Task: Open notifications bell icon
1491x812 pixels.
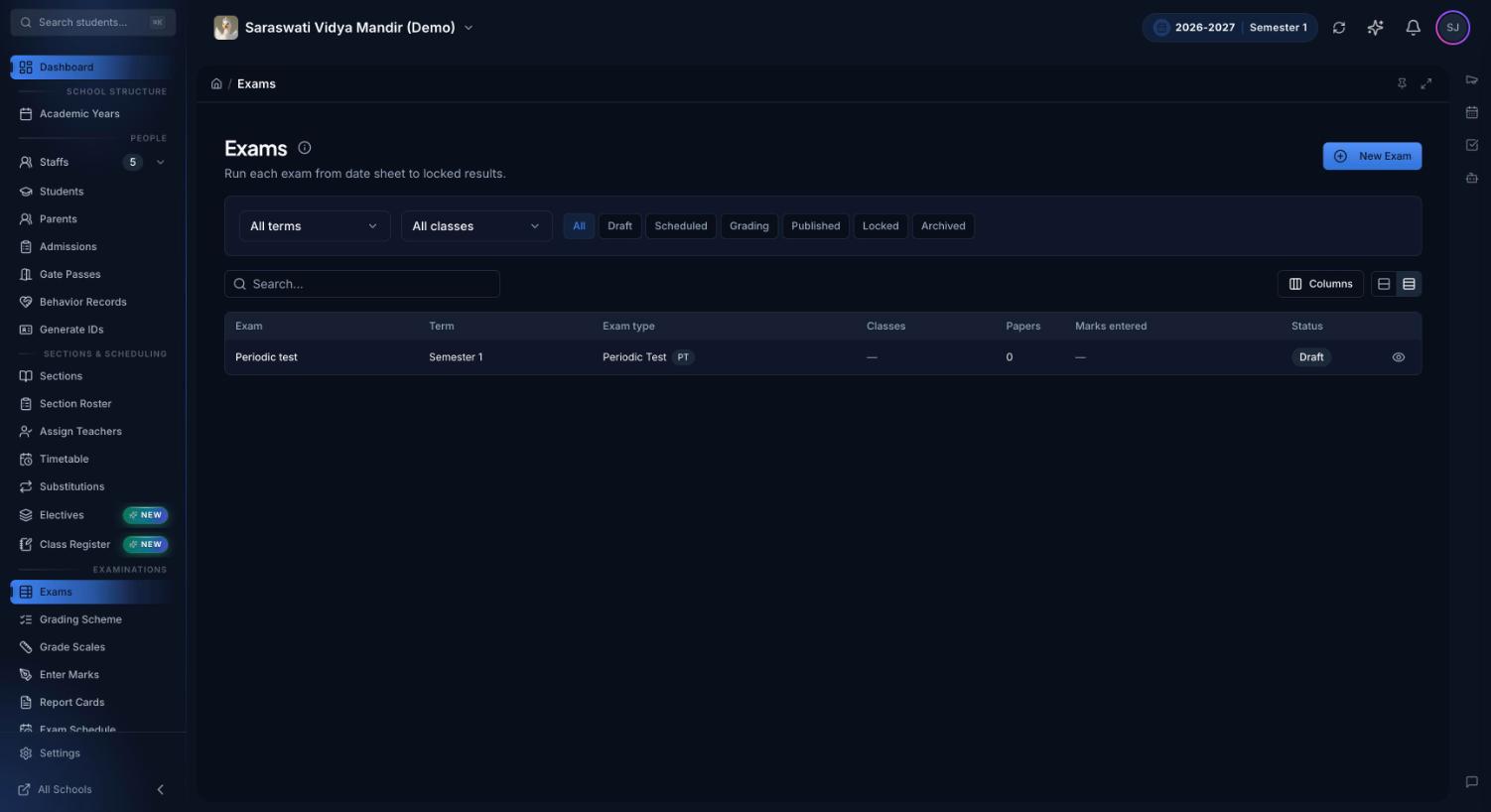Action: (1413, 28)
